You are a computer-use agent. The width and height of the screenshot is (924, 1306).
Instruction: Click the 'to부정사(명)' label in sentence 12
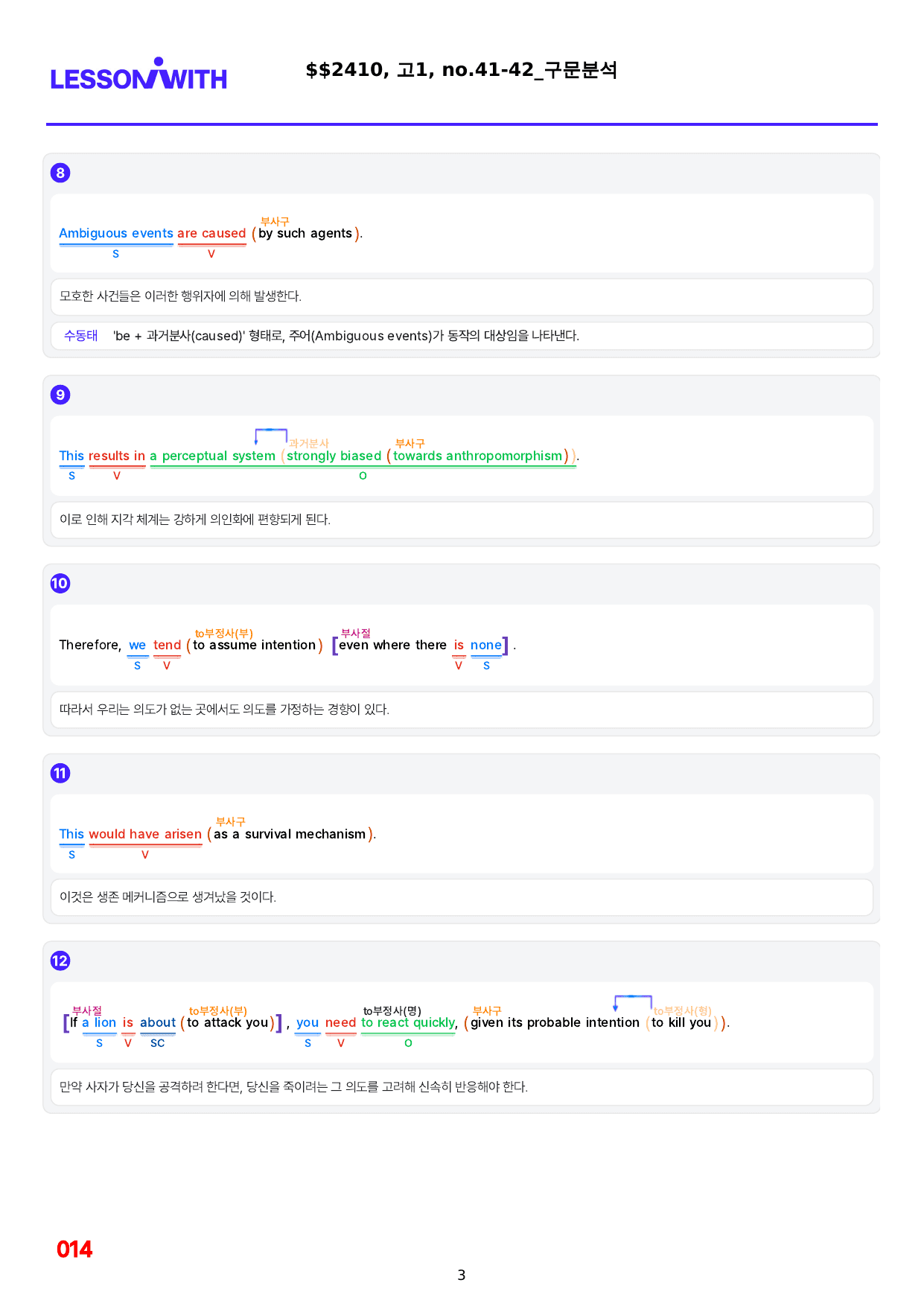coord(392,1010)
